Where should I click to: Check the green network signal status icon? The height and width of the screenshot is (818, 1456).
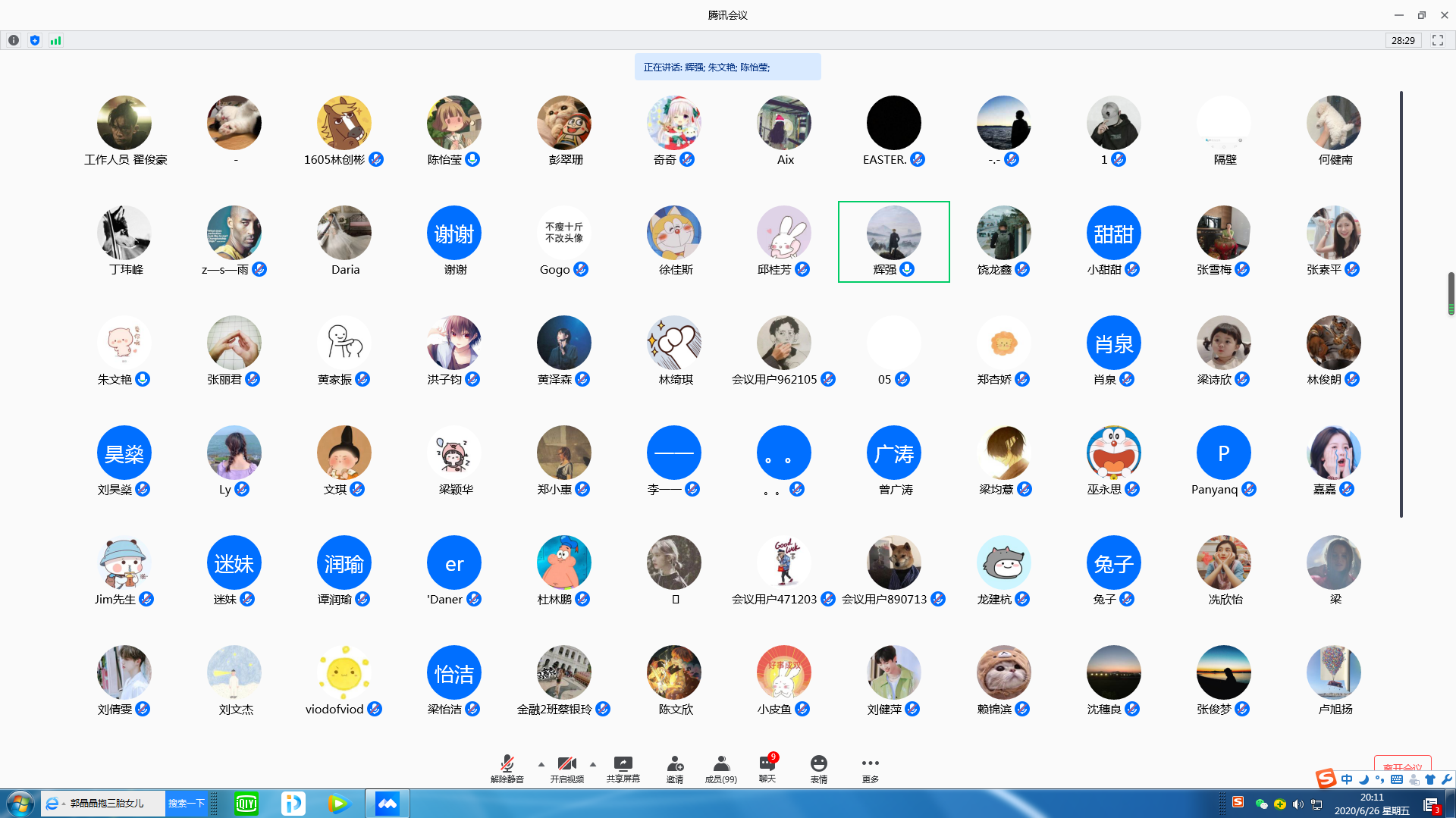coord(55,40)
